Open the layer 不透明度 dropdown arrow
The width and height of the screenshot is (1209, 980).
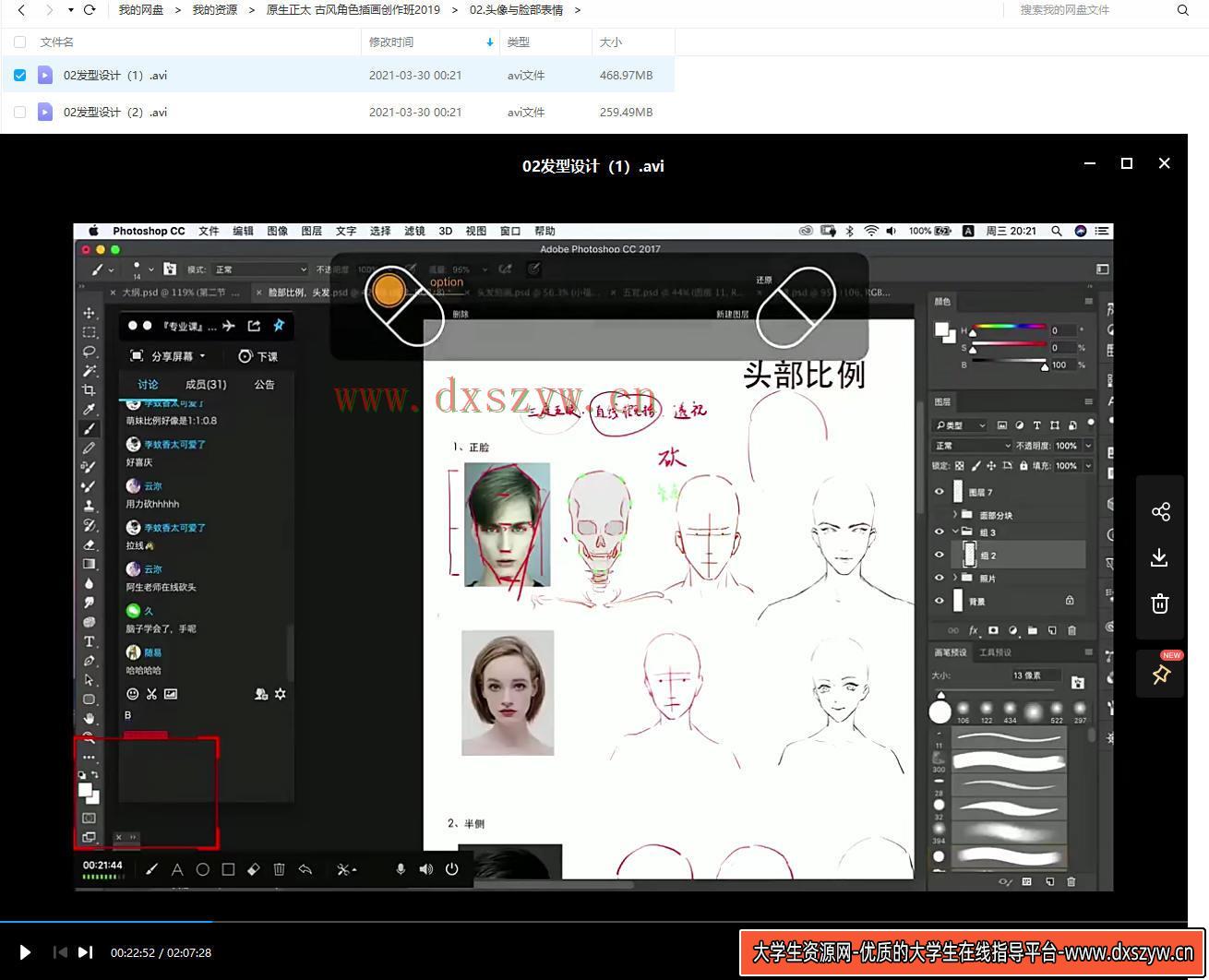pos(1088,446)
